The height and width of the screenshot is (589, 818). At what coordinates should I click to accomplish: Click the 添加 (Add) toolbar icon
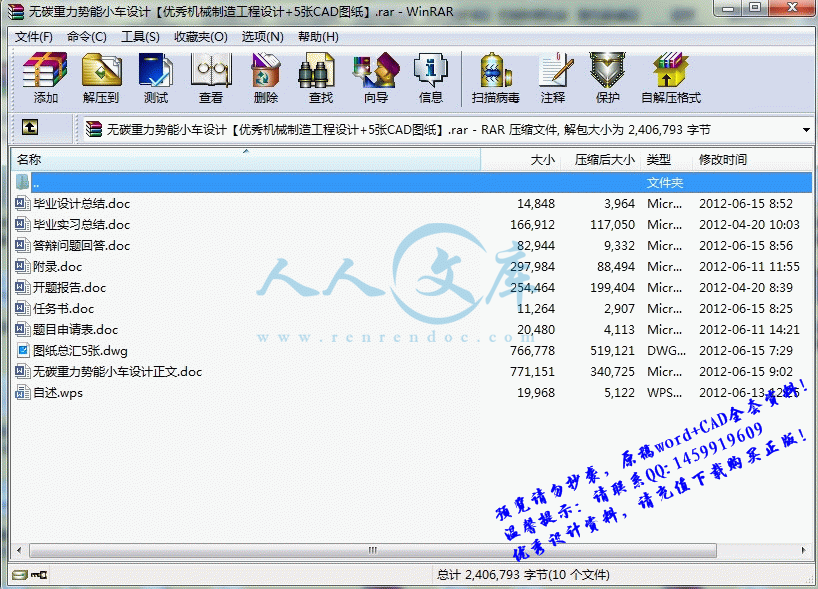[45, 77]
